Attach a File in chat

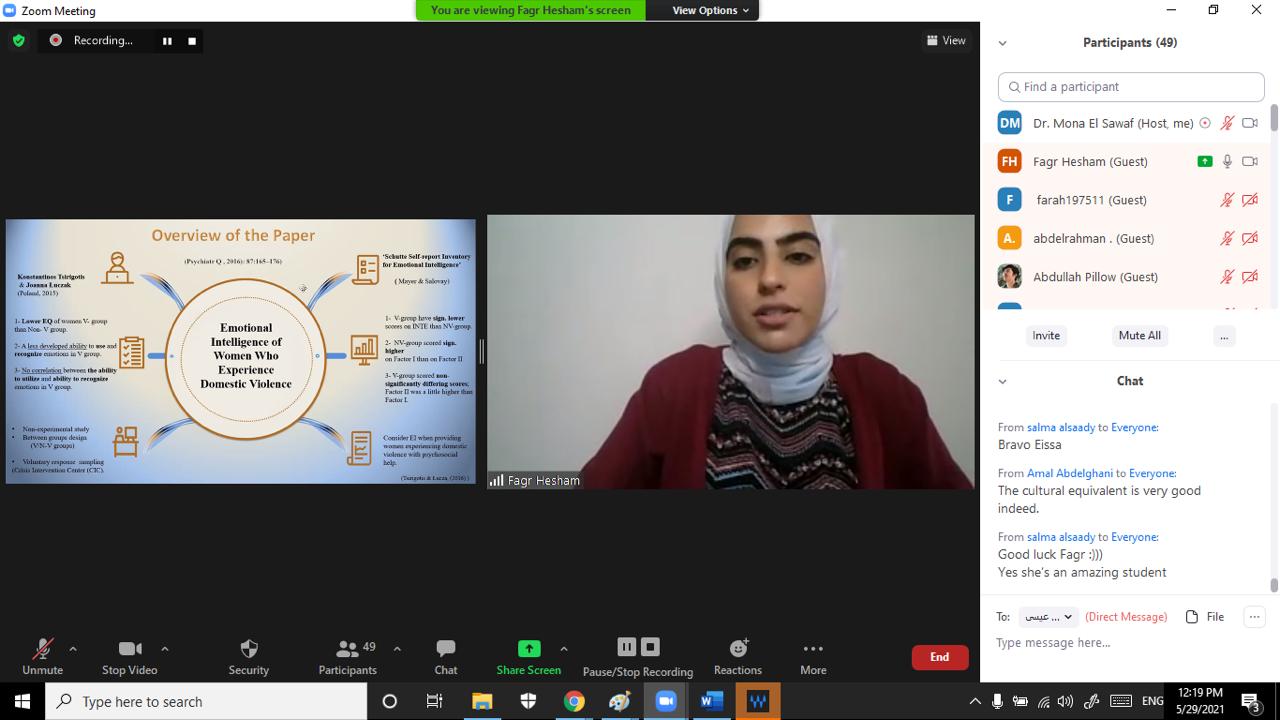(1205, 617)
